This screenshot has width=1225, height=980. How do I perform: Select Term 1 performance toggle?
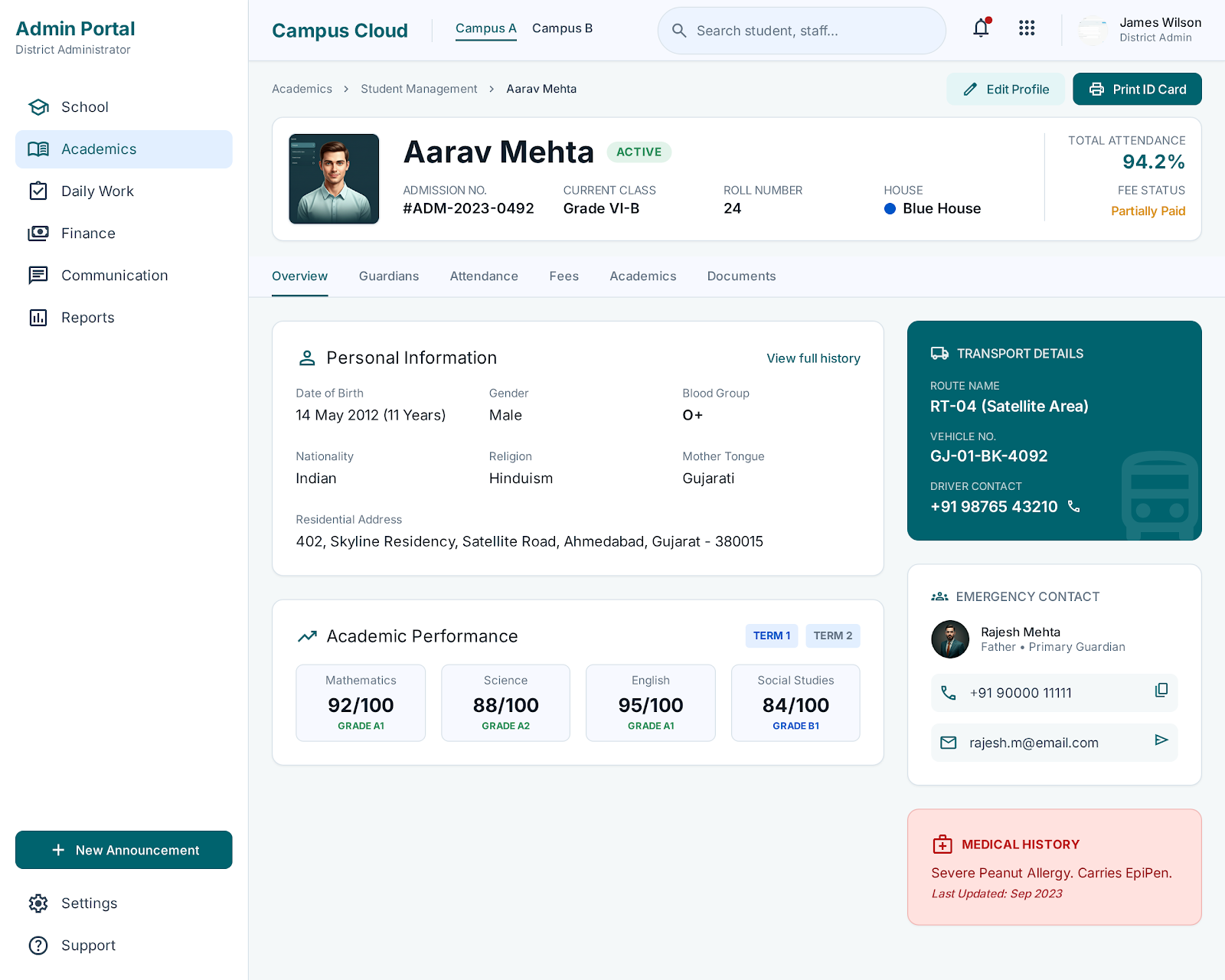(x=772, y=636)
